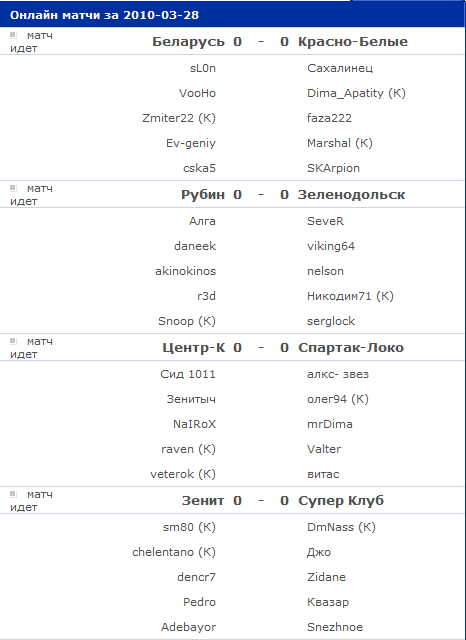The image size is (466, 640).
Task: Click player олег94 (К)
Action: click(x=338, y=399)
